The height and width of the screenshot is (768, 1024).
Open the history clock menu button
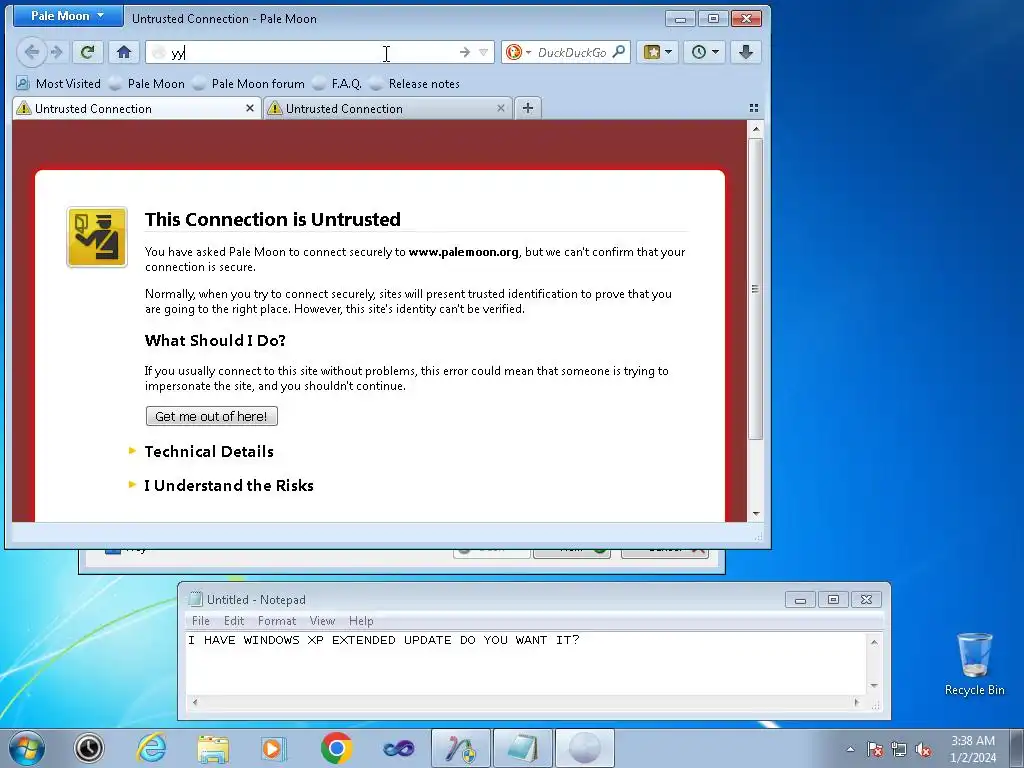(x=705, y=52)
